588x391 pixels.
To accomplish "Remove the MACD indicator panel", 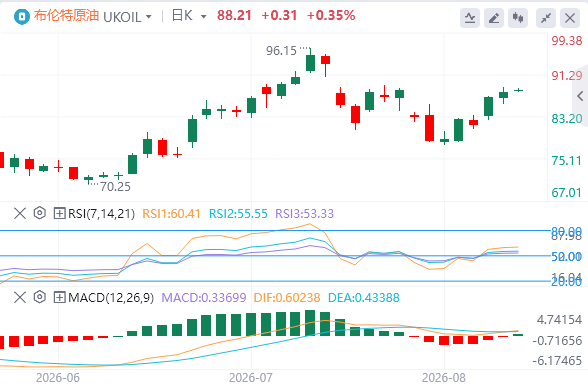I will [x=20, y=297].
